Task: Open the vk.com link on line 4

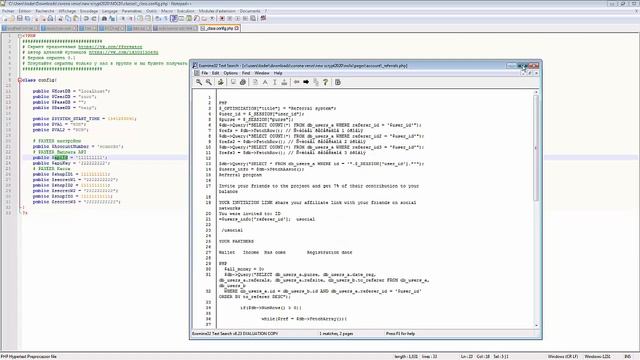Action: coord(123,52)
